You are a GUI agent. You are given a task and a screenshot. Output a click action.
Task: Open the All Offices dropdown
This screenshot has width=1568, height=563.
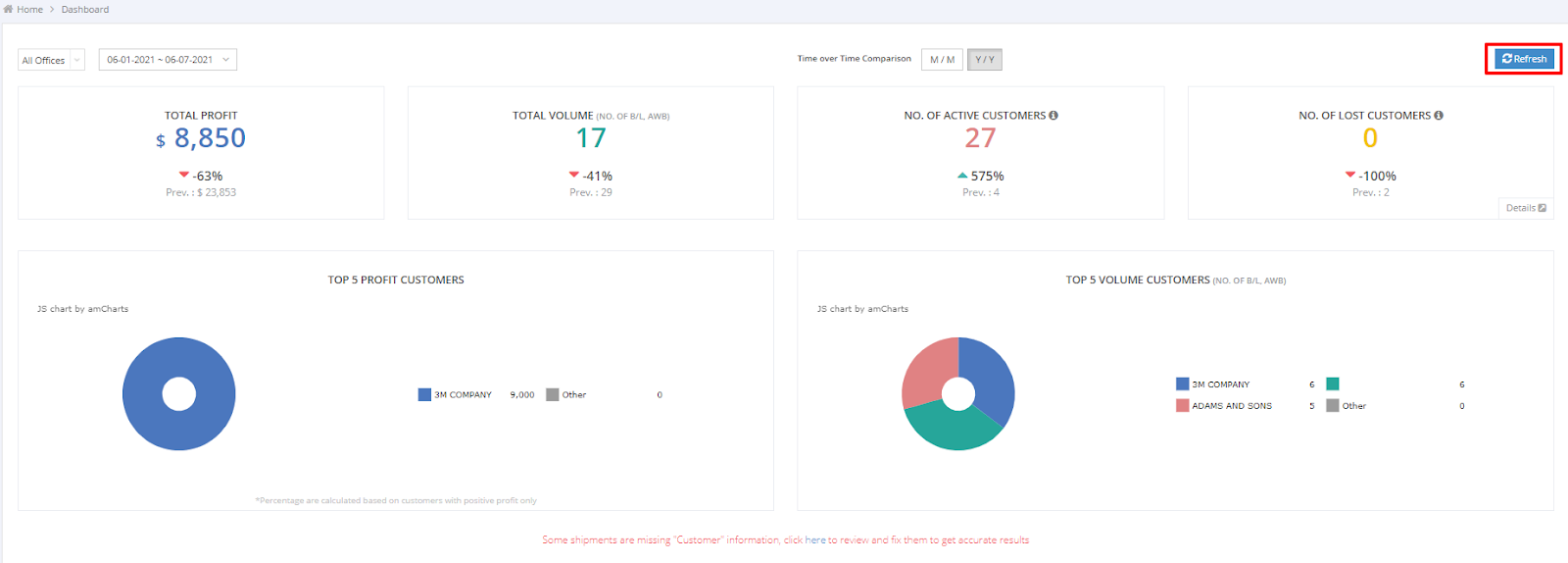point(51,60)
